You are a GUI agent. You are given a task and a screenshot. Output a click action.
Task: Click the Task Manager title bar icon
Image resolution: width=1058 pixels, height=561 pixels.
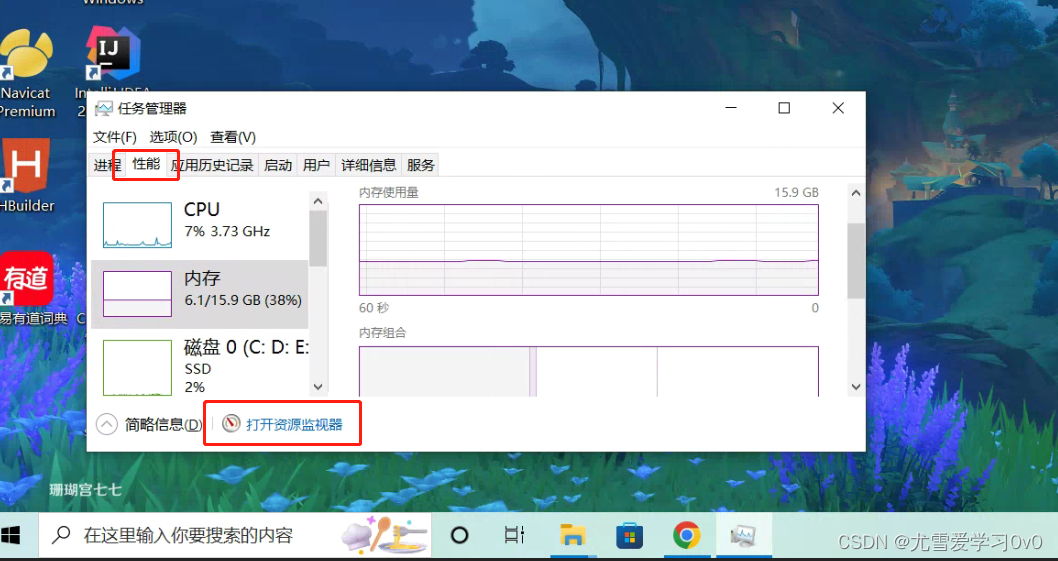point(104,109)
